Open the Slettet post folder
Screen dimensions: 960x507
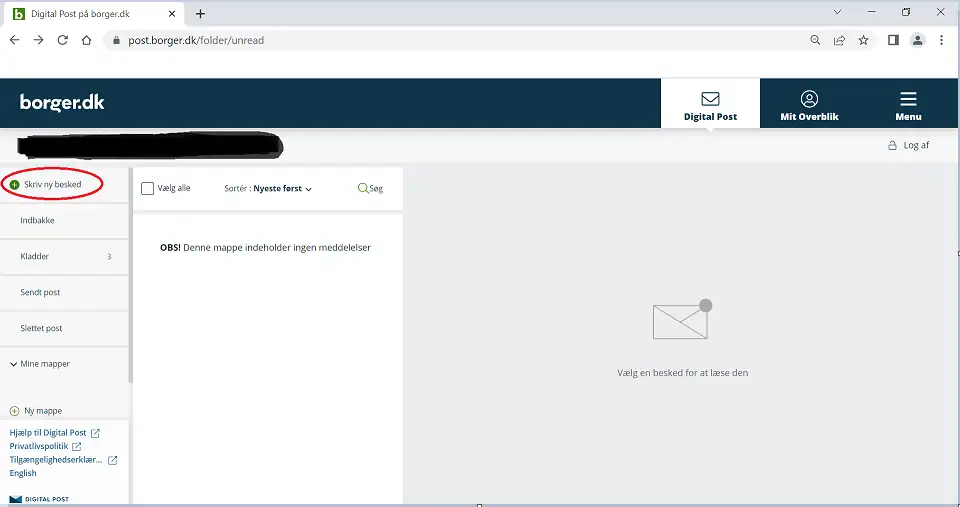(64, 328)
